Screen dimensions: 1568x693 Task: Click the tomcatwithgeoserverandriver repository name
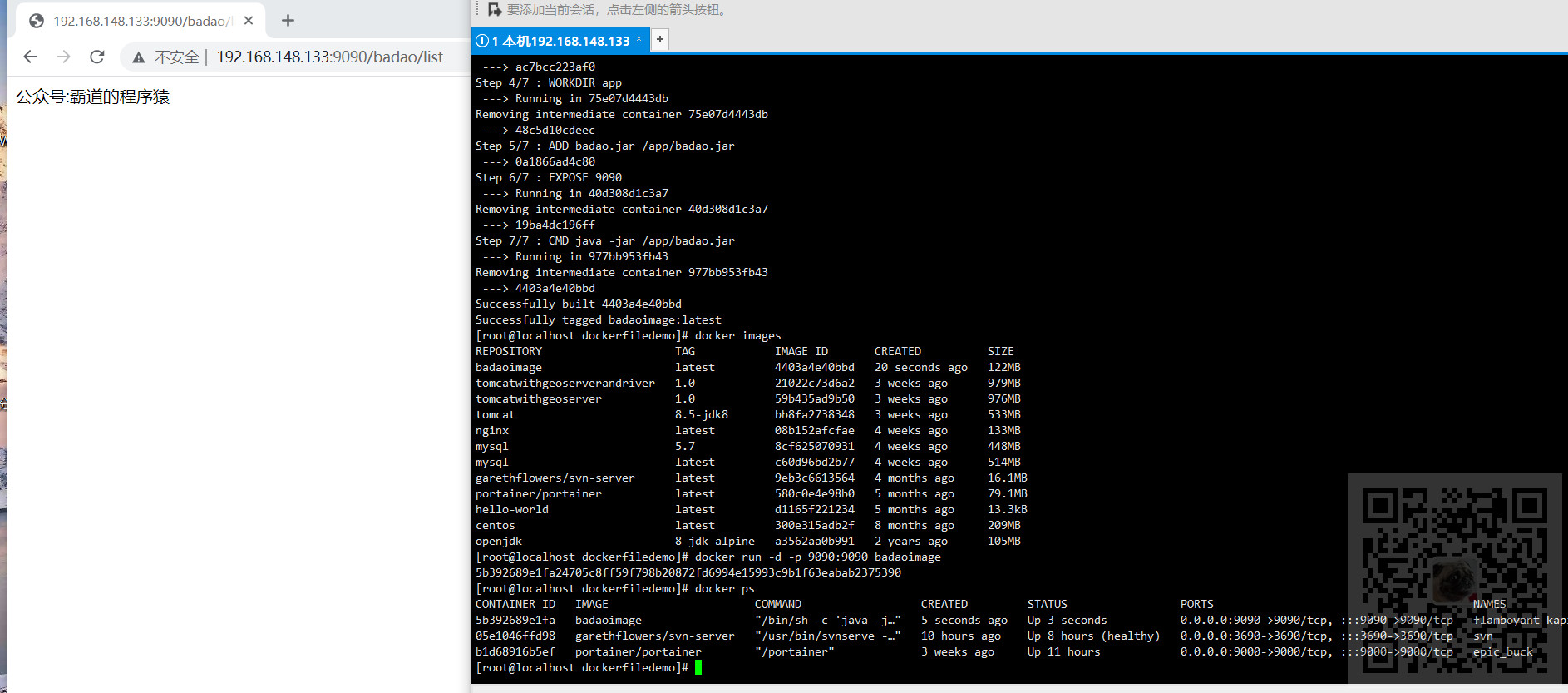coord(565,383)
